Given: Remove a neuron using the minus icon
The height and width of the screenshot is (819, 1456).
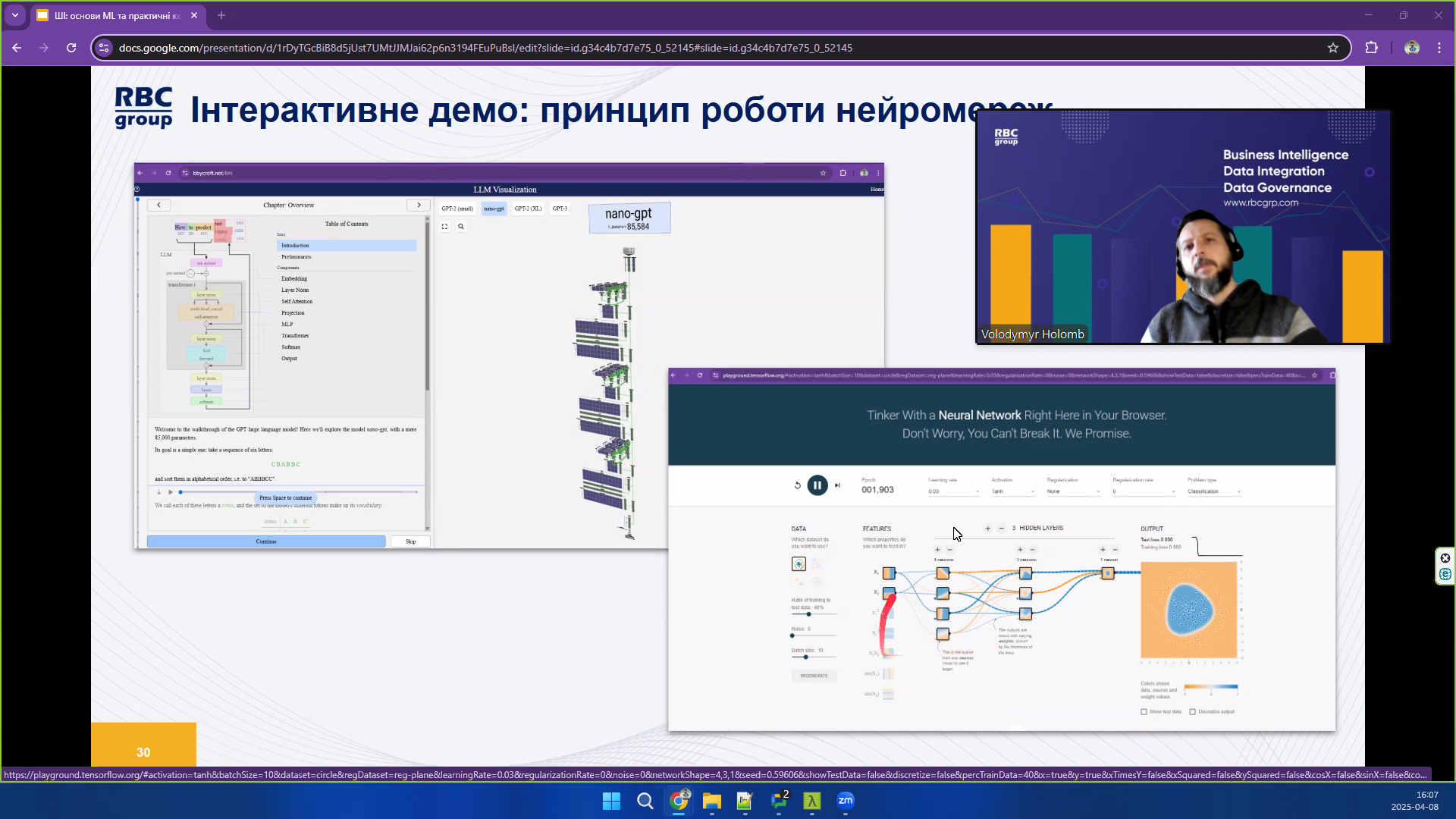Looking at the screenshot, I should tap(949, 550).
